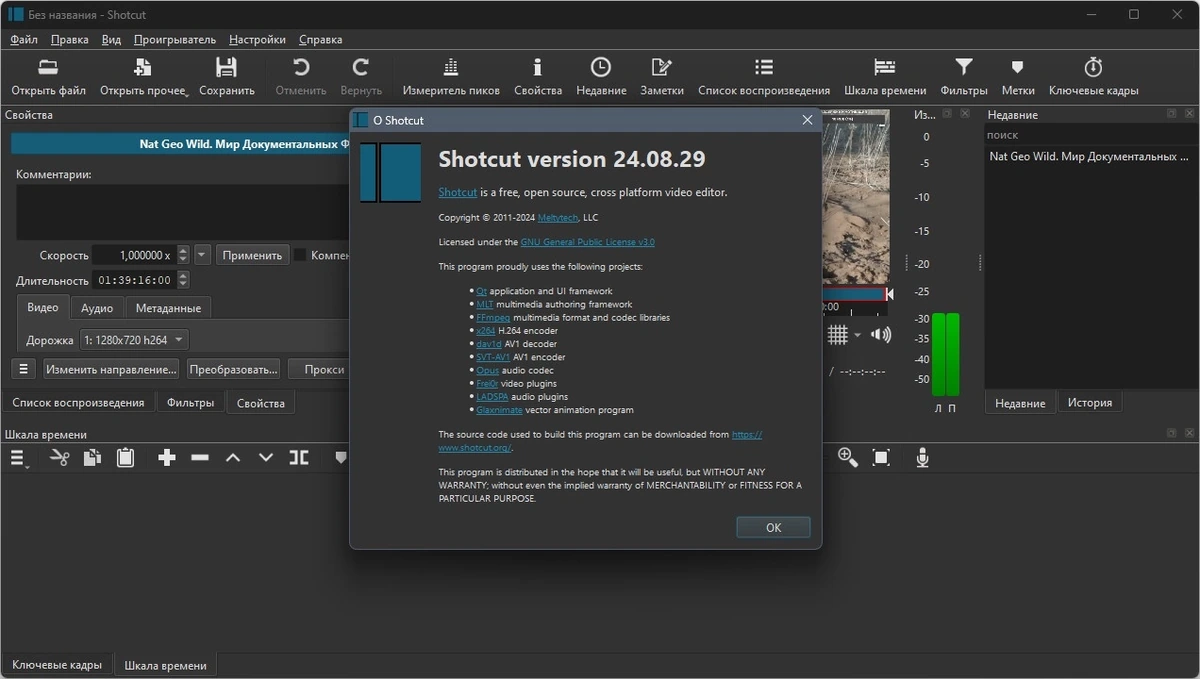The height and width of the screenshot is (679, 1200).
Task: Open the Метки markers toolbar icon
Action: (x=1017, y=68)
